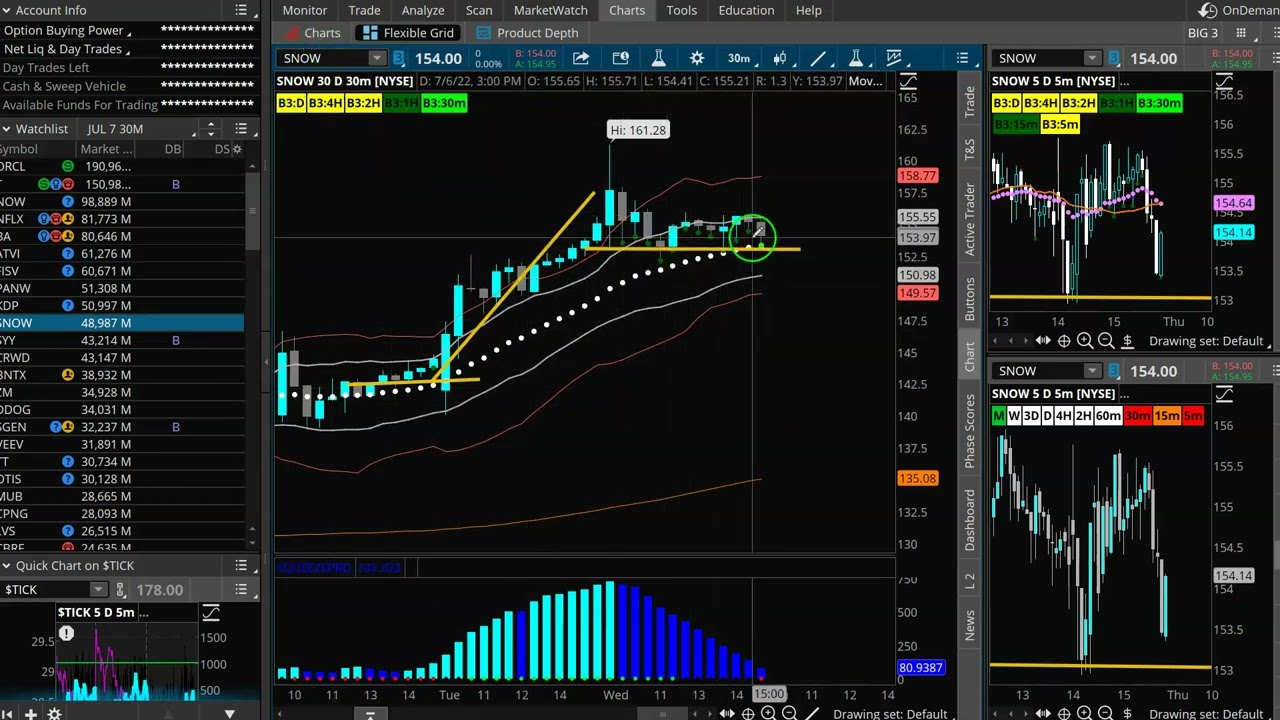Click zoom in on upper right SNOW chart
The image size is (1280, 720).
1085,341
